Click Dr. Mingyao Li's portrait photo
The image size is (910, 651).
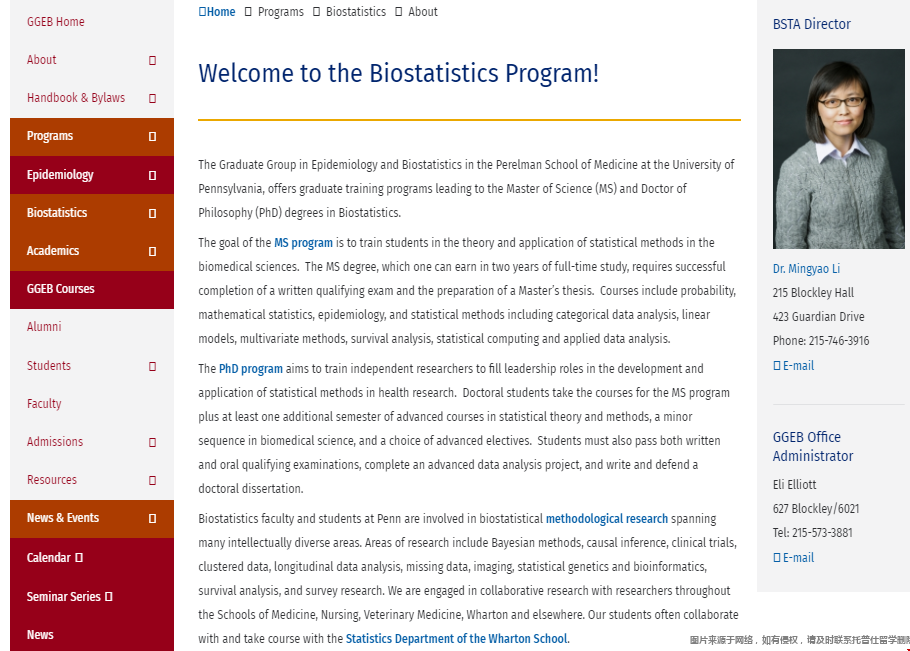point(838,149)
